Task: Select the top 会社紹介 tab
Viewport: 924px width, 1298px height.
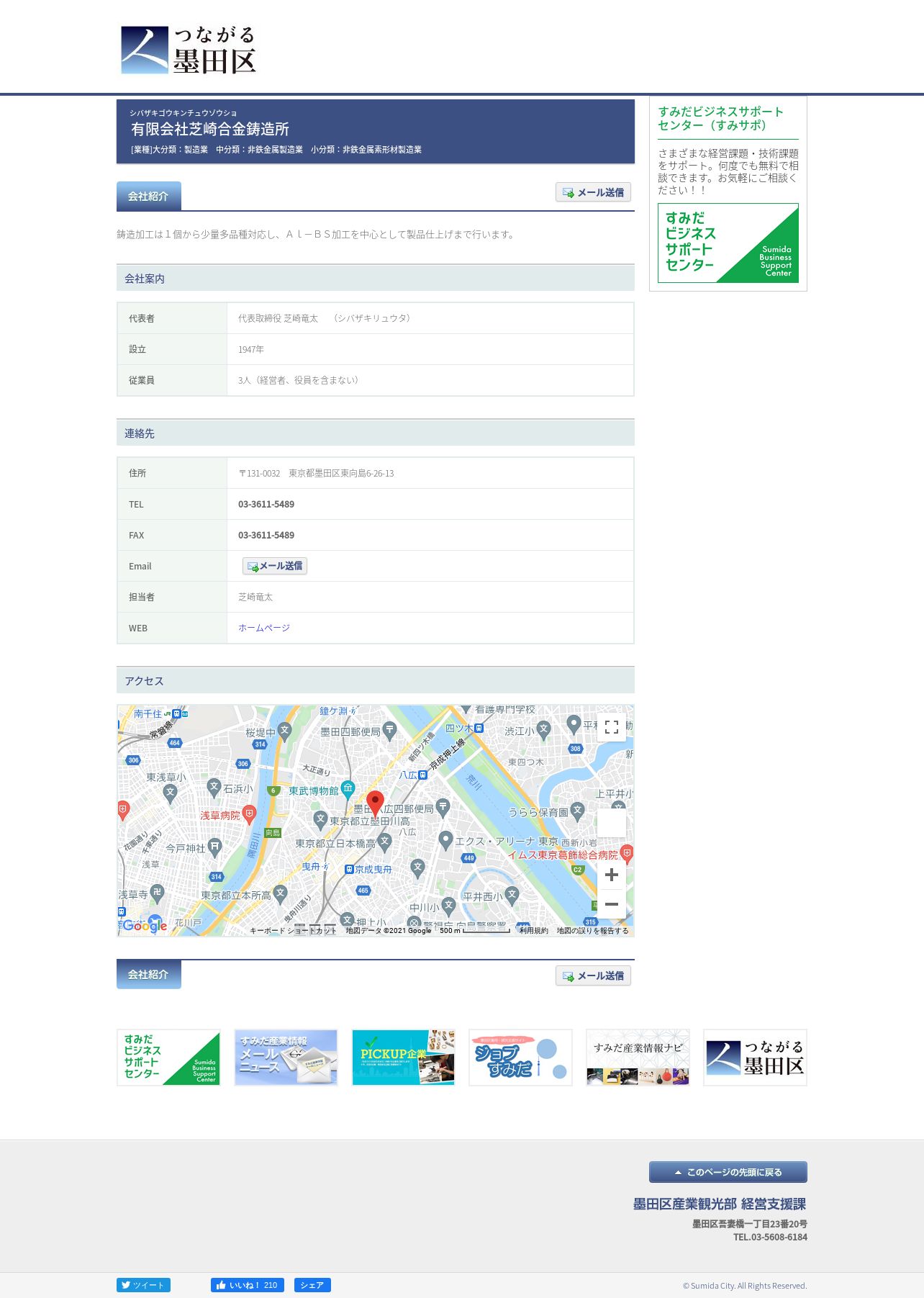Action: tap(149, 196)
